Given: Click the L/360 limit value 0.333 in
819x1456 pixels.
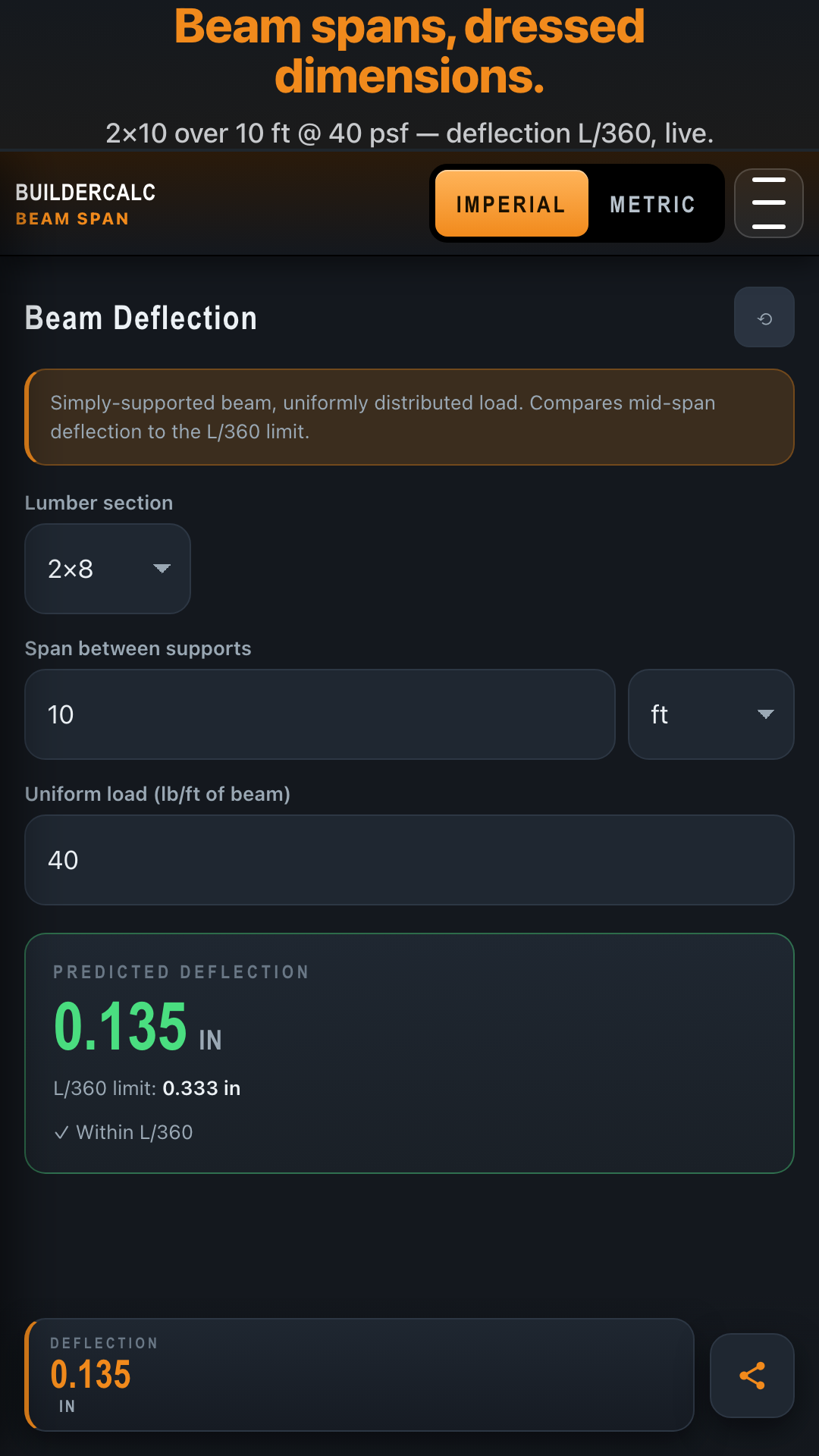Looking at the screenshot, I should 201,1087.
